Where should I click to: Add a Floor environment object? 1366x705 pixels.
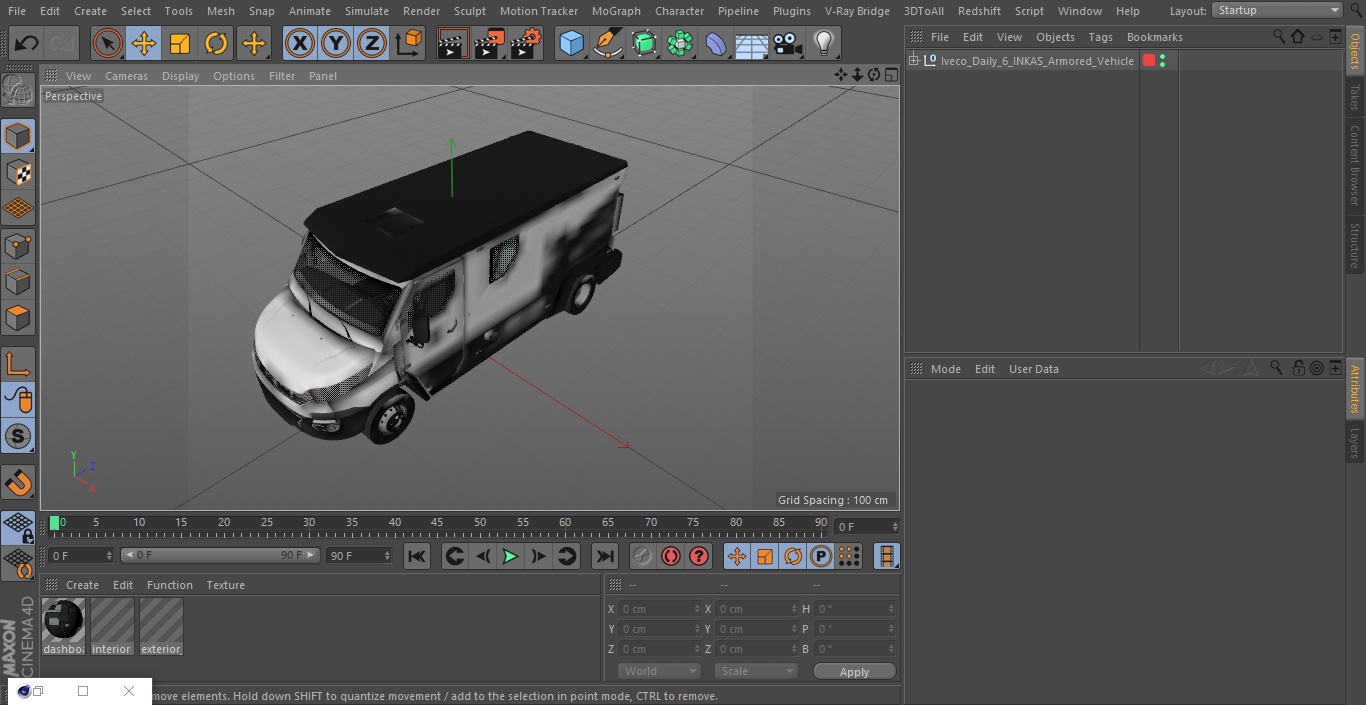(752, 43)
